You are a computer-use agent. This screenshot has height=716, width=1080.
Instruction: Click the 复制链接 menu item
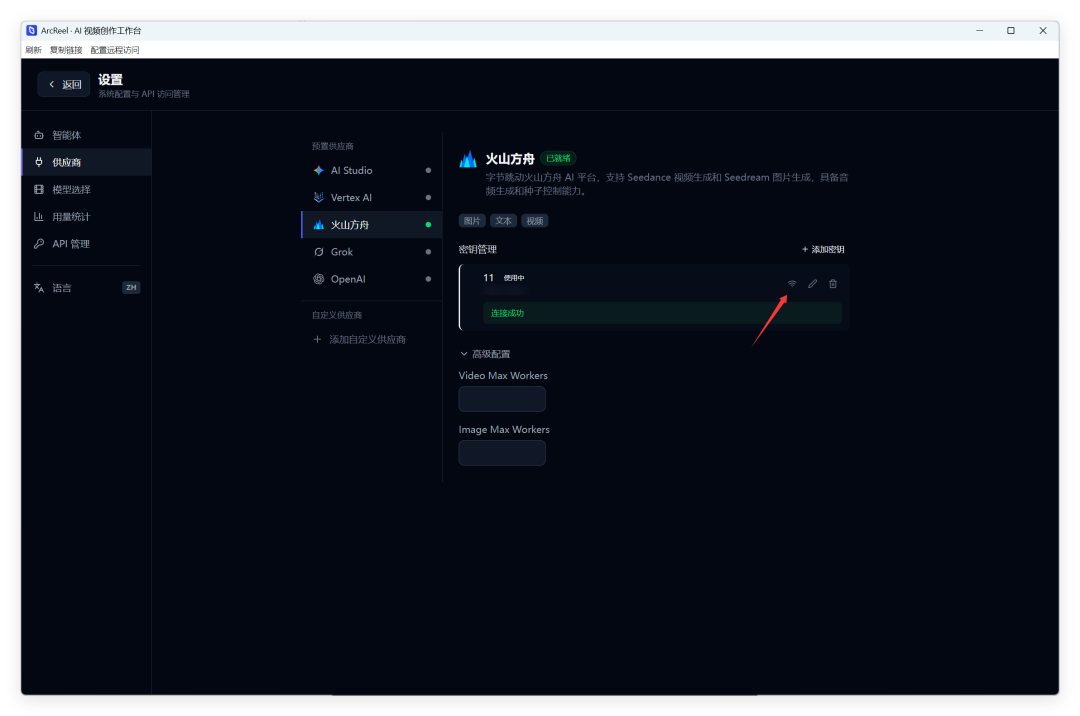tap(65, 50)
